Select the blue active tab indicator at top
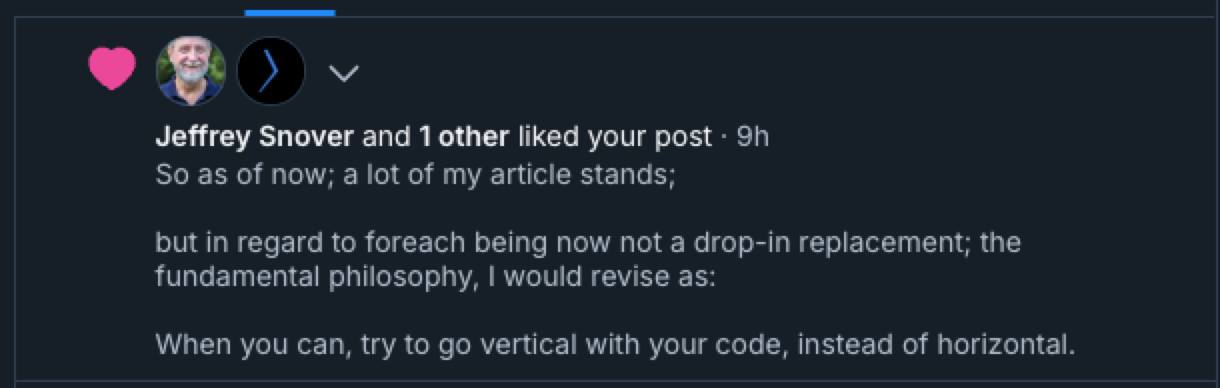Viewport: 1220px width, 388px height. tap(290, 12)
